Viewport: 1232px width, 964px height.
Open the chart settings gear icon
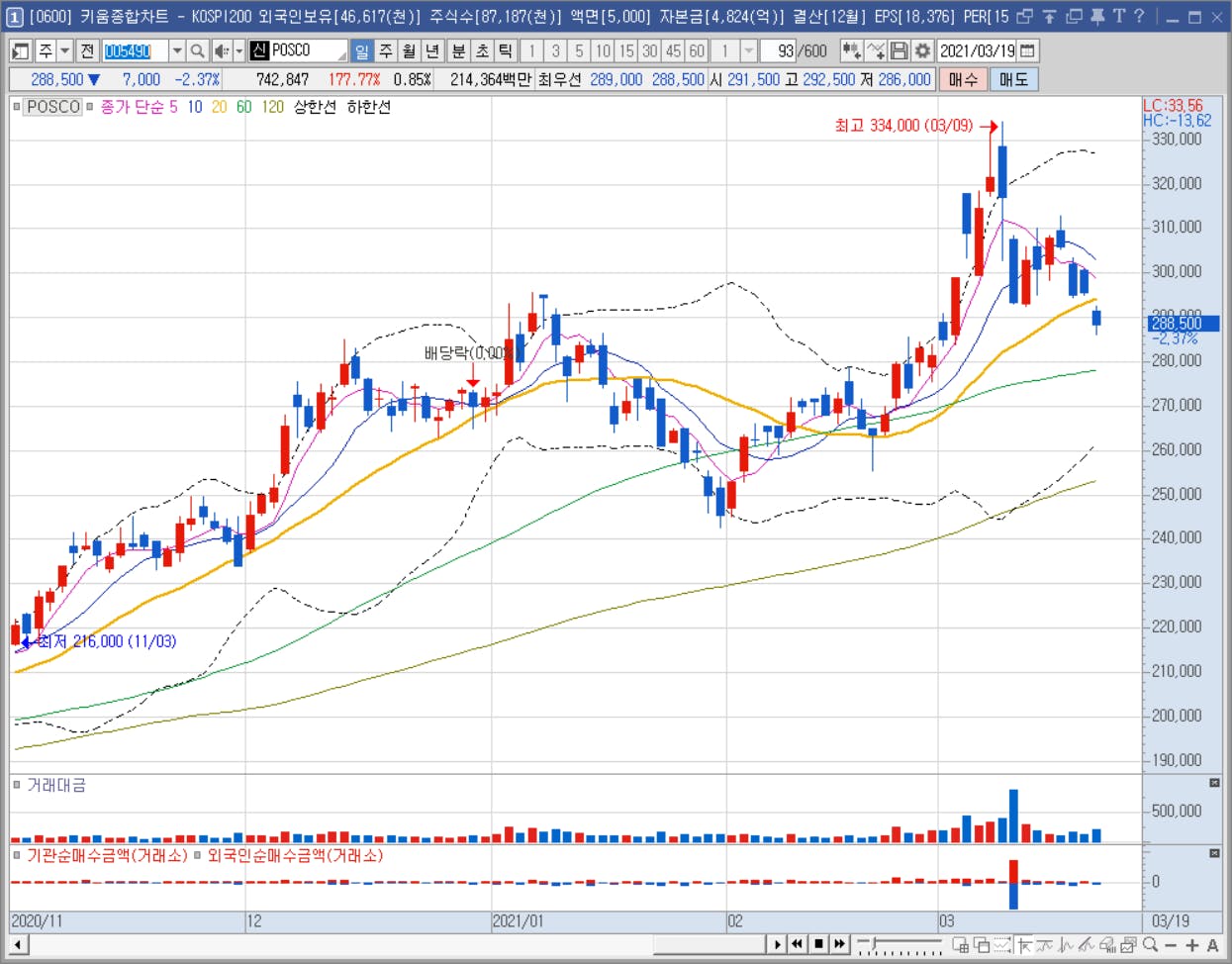click(922, 50)
